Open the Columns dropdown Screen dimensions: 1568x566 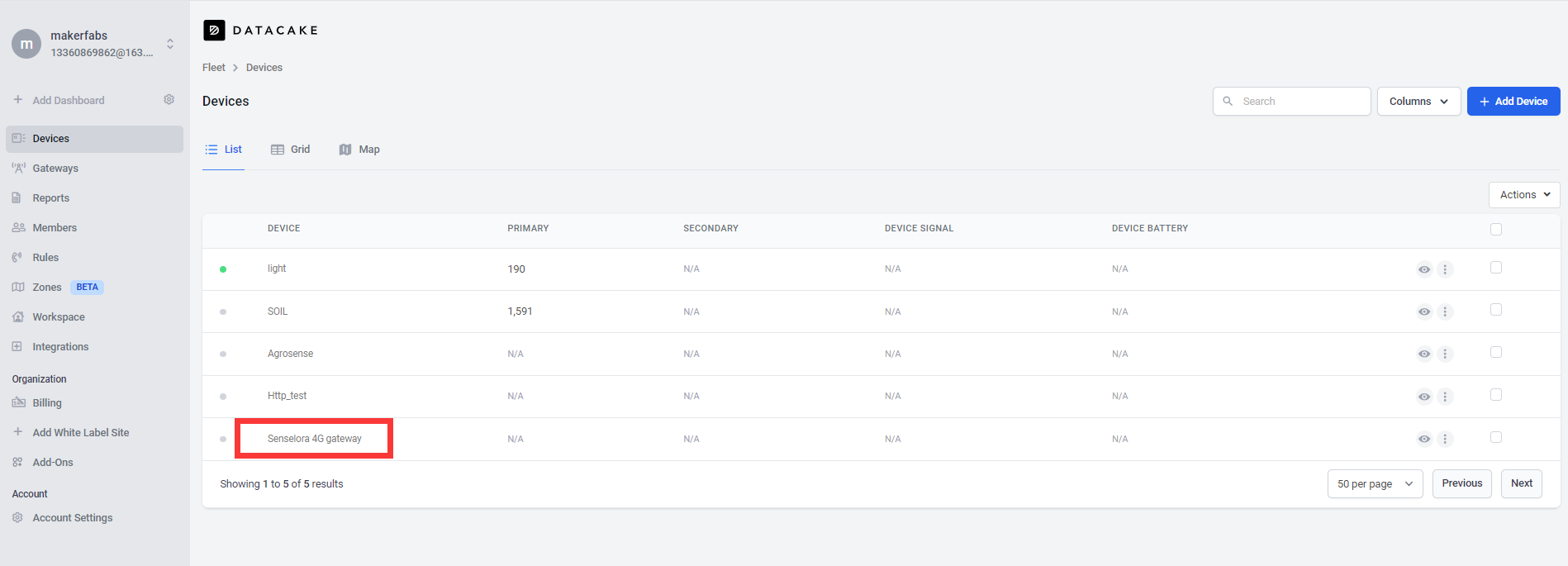click(x=1418, y=101)
